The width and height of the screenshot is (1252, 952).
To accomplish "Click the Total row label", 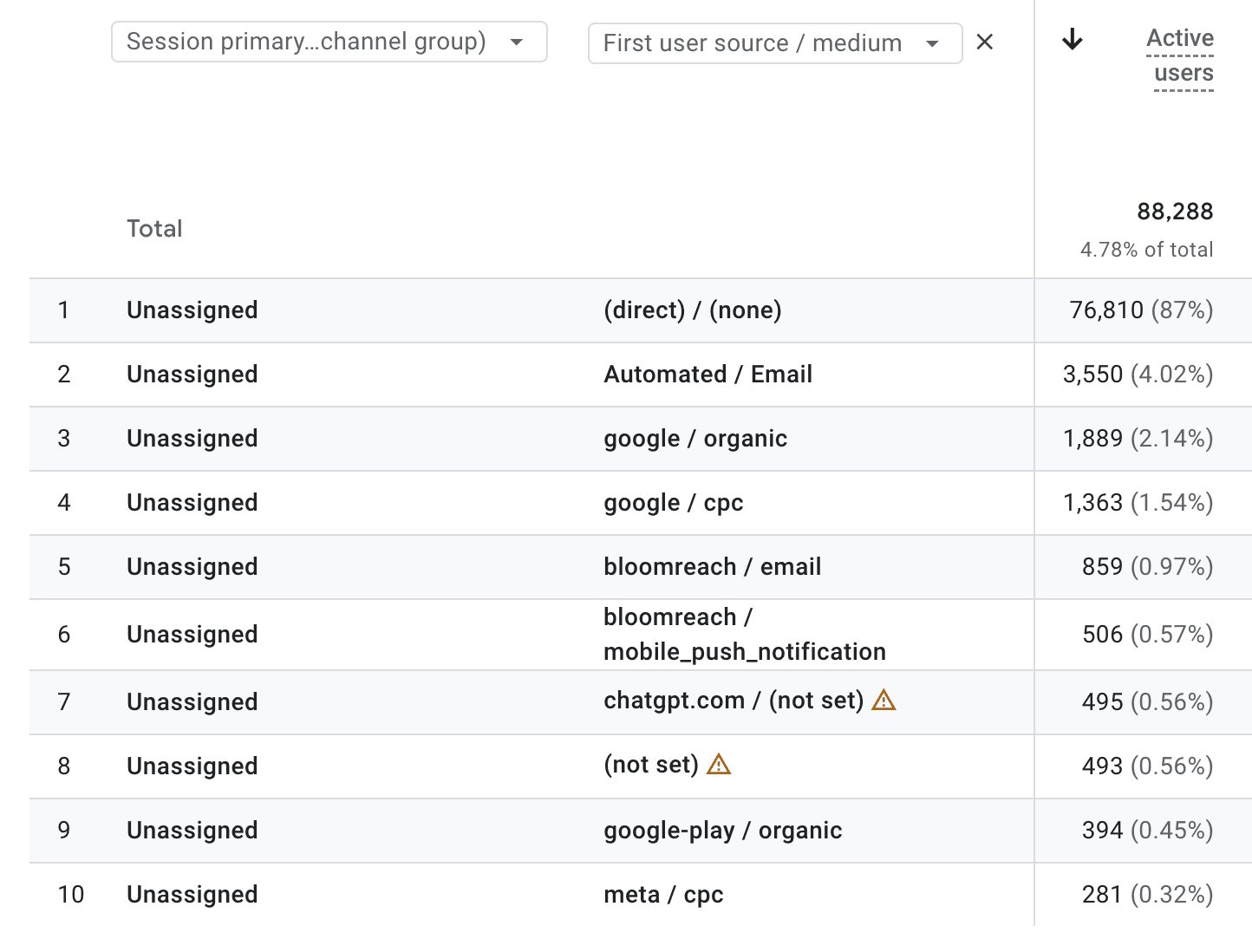I will click(154, 229).
